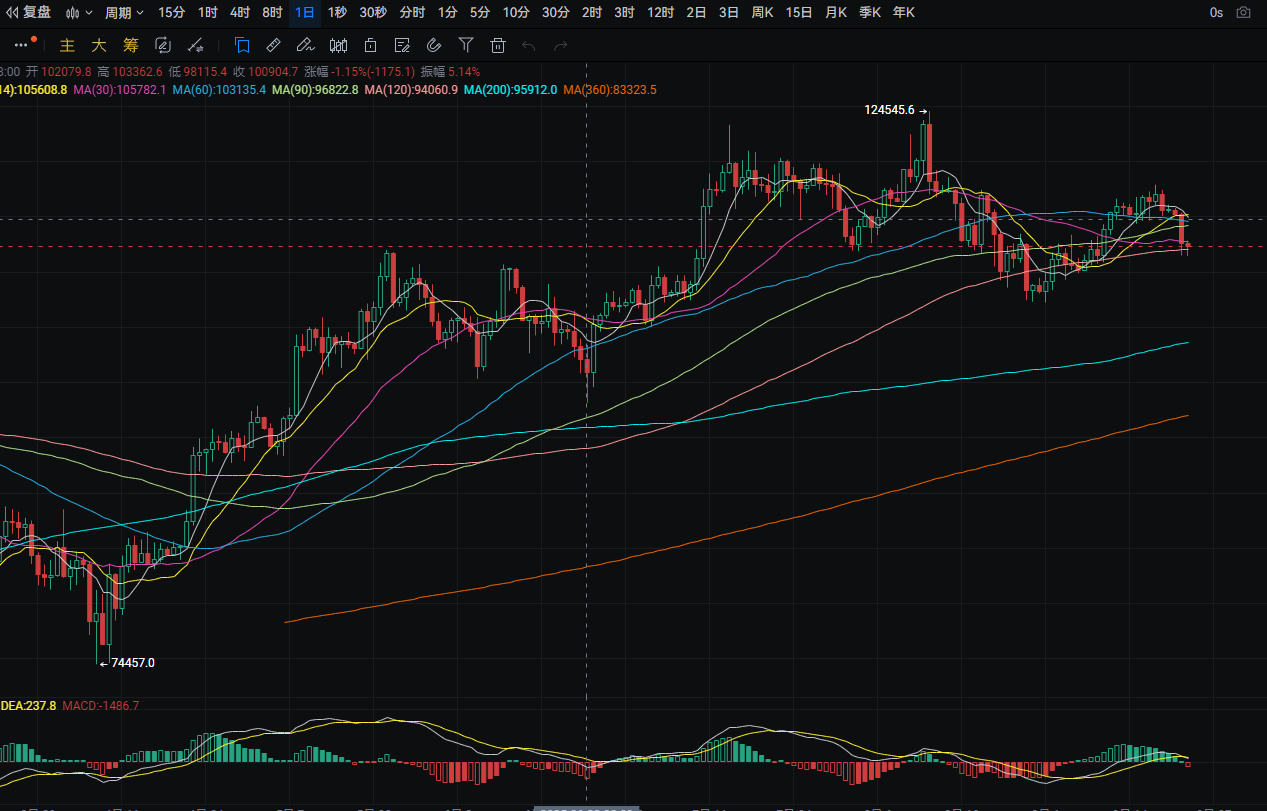1267x811 pixels.
Task: Select the pen drawing tool
Action: (306, 45)
